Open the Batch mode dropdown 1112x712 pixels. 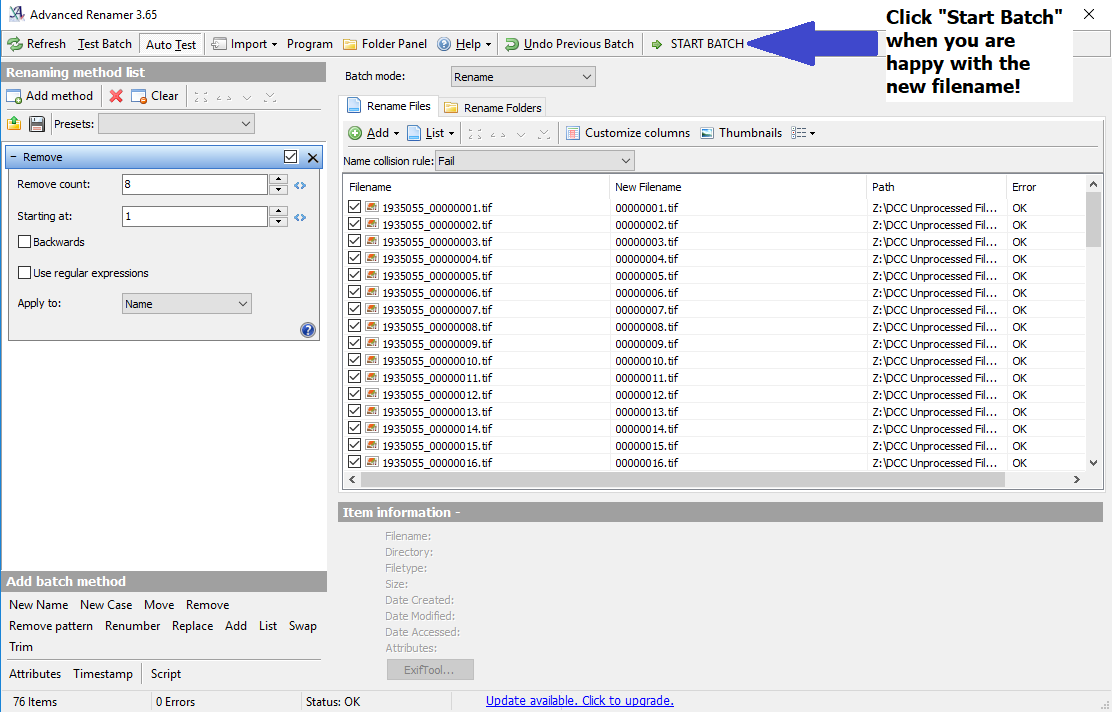[x=523, y=77]
